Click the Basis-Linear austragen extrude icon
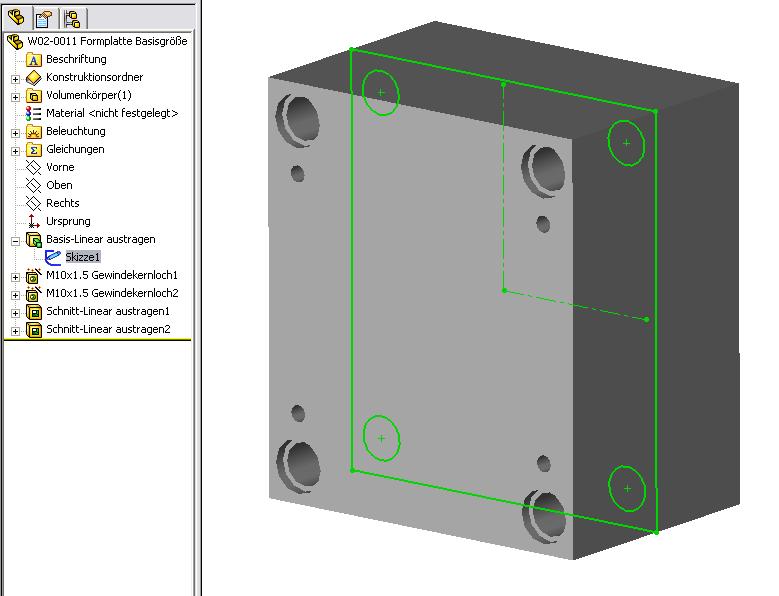Image resolution: width=779 pixels, height=596 pixels. point(33,240)
